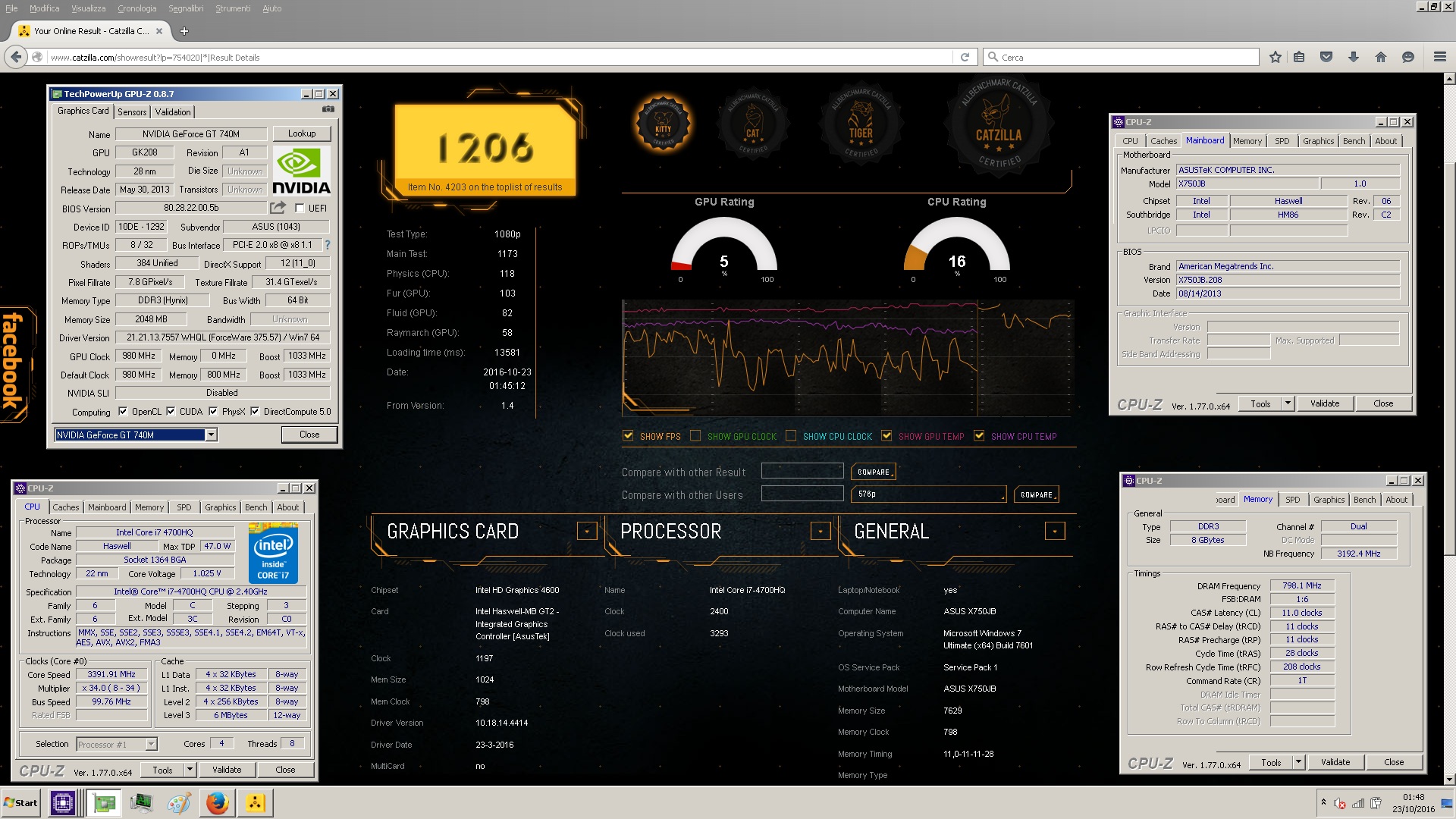Click the Firefox back arrow button

click(15, 57)
